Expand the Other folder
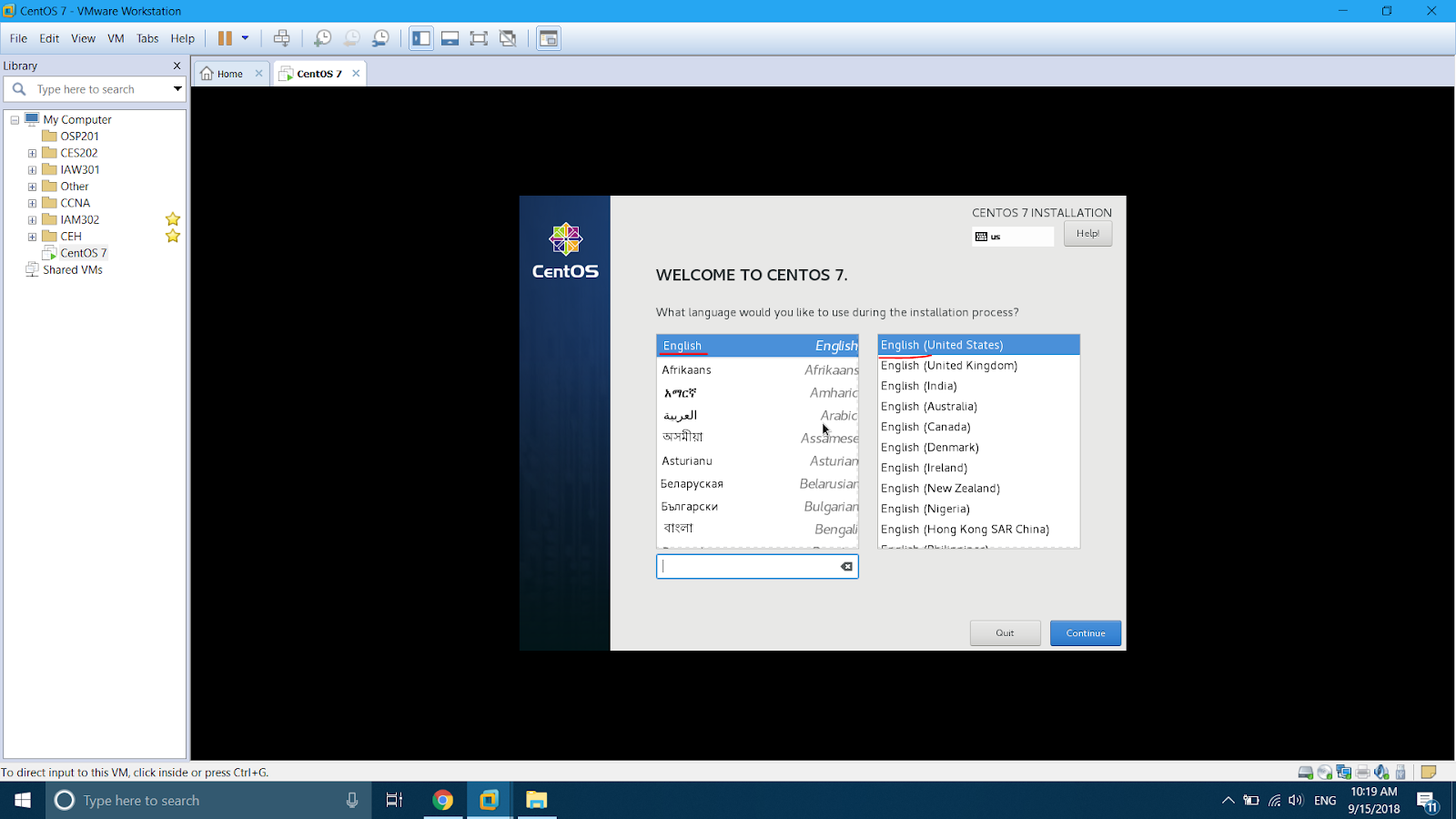 pyautogui.click(x=32, y=187)
